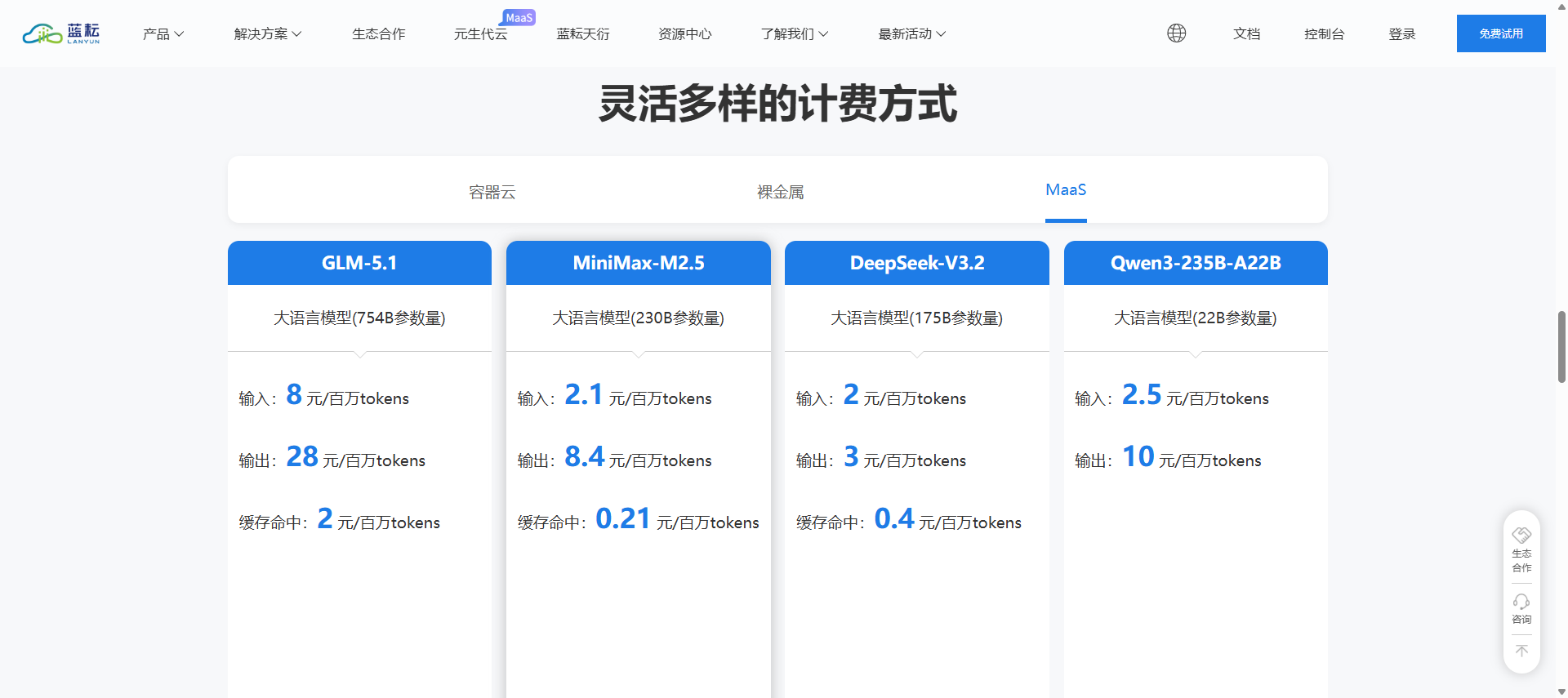The width and height of the screenshot is (1568, 698).
Task: Select the GLM-5.1 card header
Action: pos(359,263)
